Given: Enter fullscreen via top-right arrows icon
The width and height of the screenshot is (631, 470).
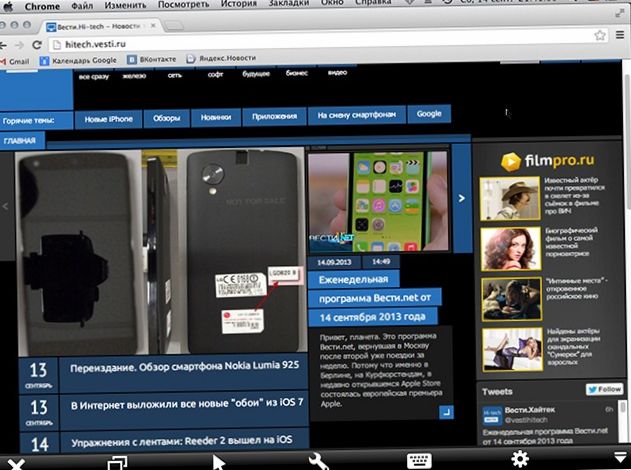Looking at the screenshot, I should (620, 13).
